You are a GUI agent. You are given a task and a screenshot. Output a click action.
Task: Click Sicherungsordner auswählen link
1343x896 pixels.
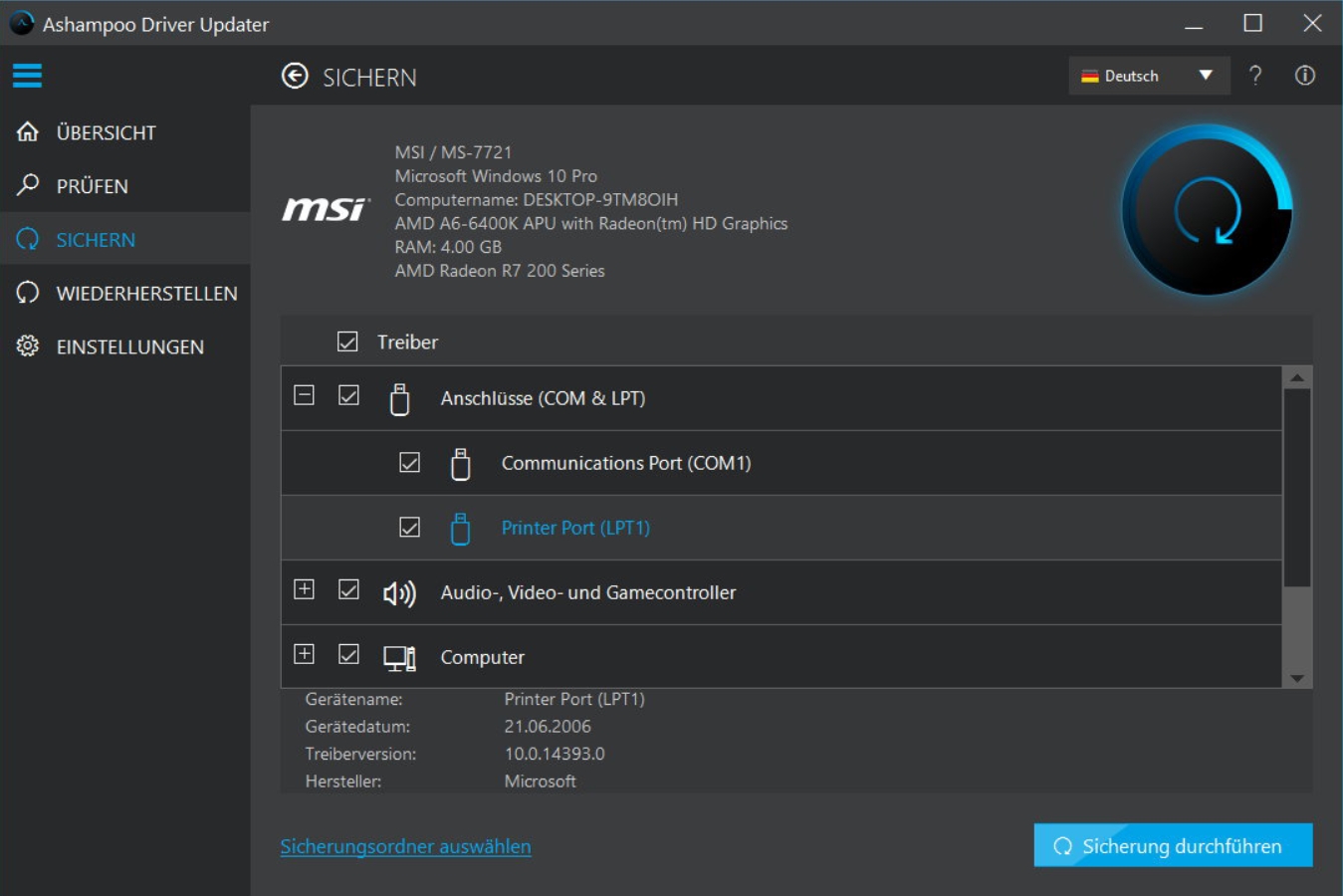click(x=405, y=846)
